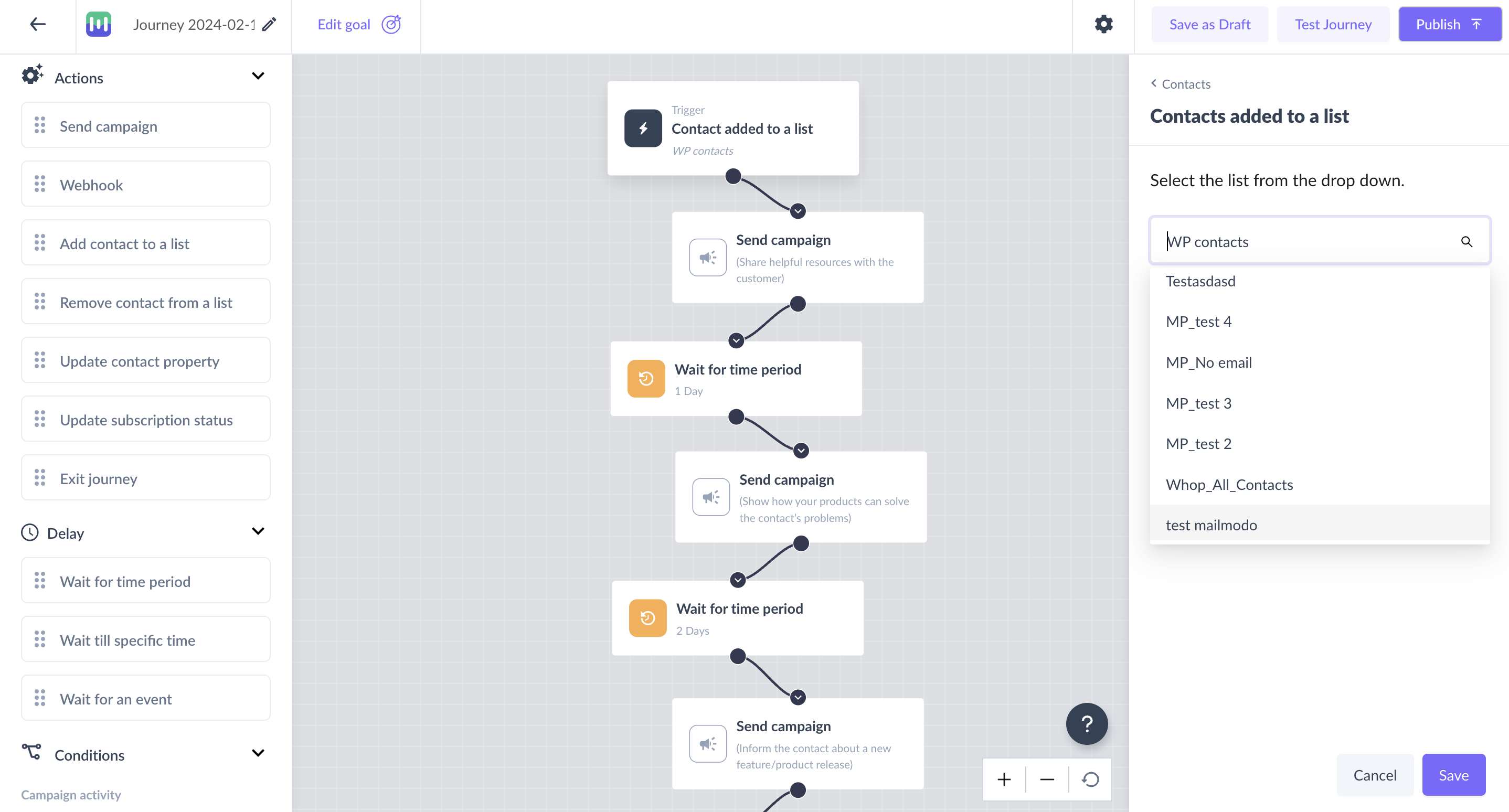Click the Campaign activity menu item

click(x=71, y=795)
